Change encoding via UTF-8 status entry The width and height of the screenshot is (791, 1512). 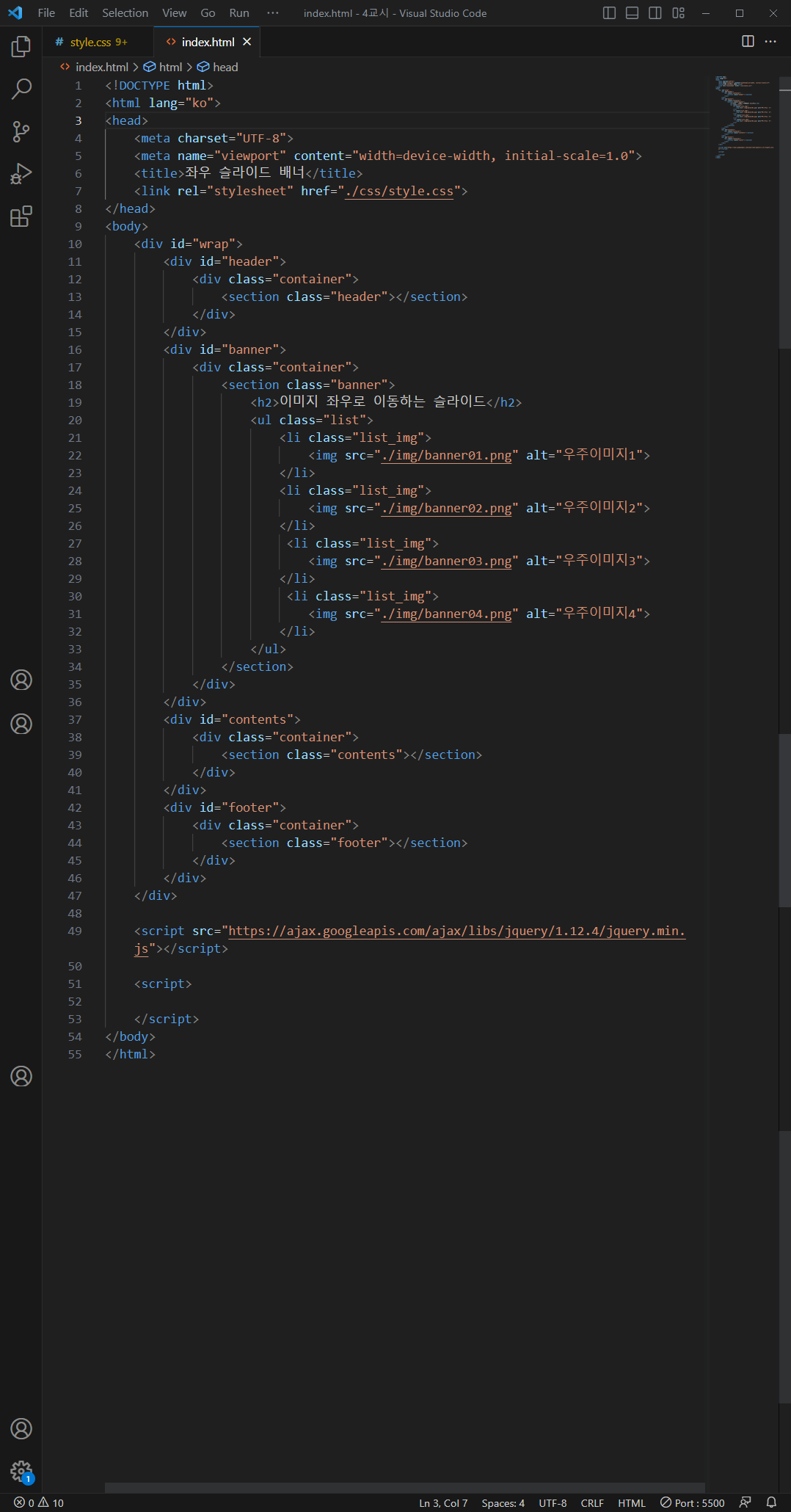553,1503
